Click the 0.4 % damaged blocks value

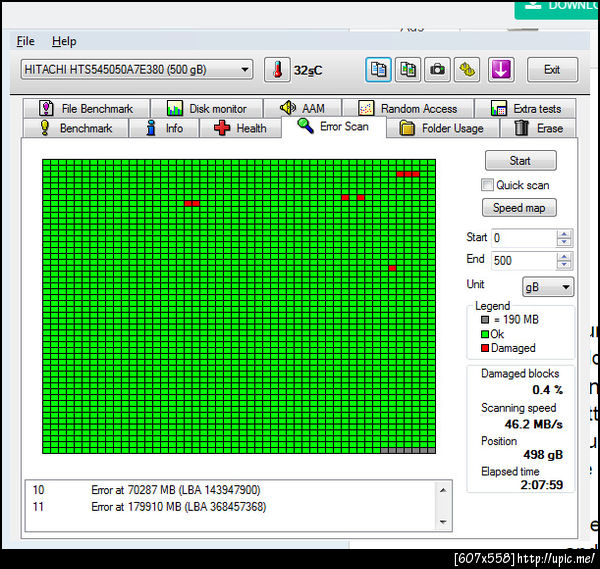547,390
